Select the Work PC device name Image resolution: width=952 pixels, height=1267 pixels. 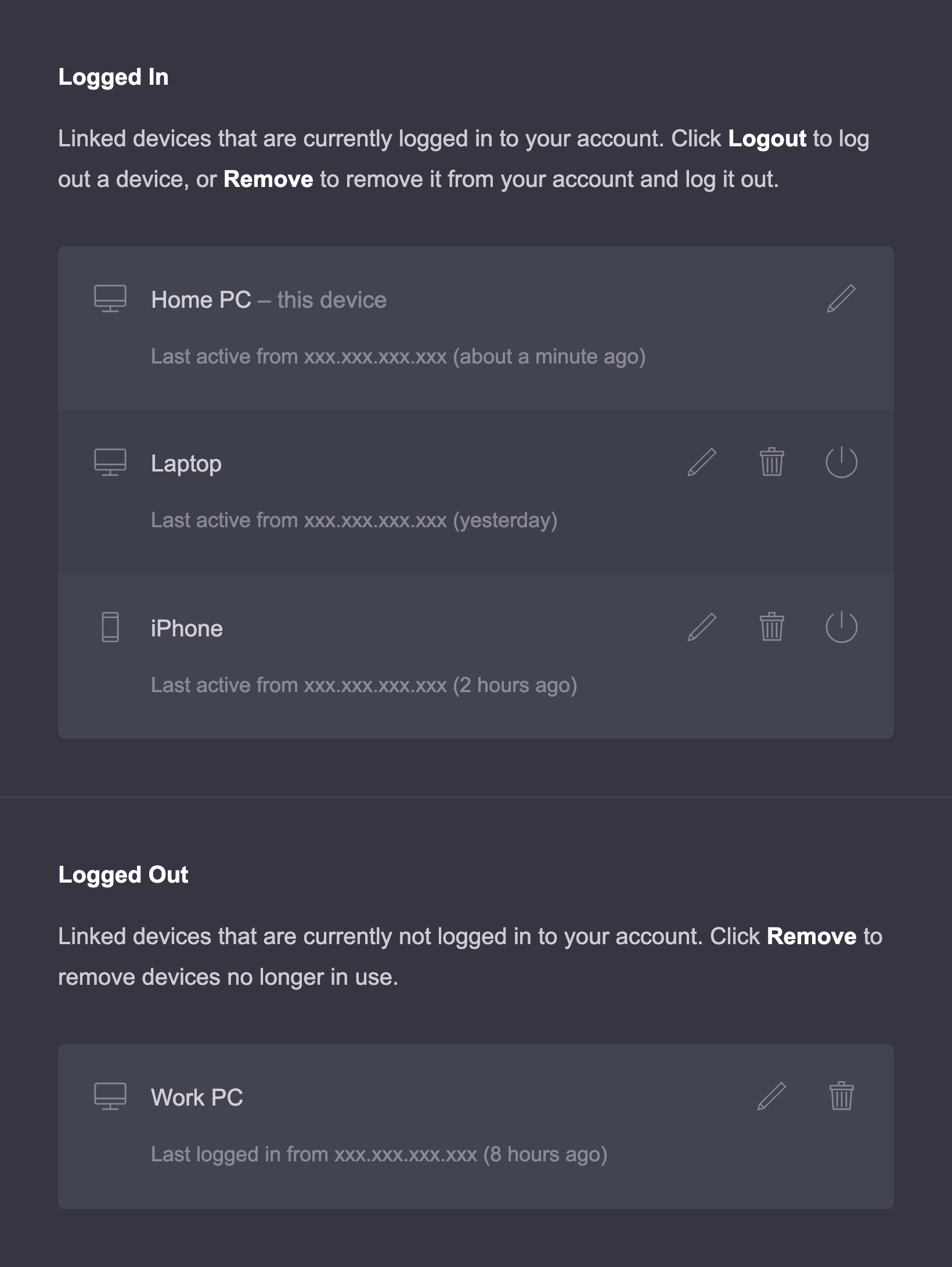point(197,1098)
